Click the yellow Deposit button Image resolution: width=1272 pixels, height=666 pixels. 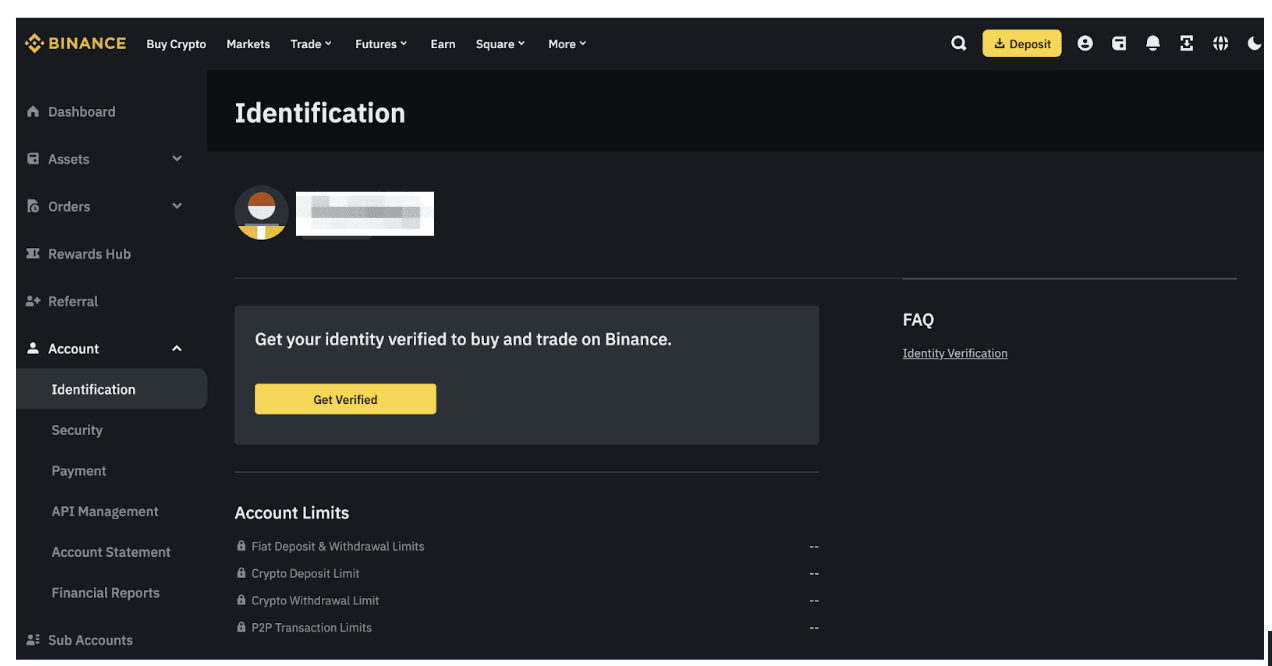click(x=1022, y=44)
